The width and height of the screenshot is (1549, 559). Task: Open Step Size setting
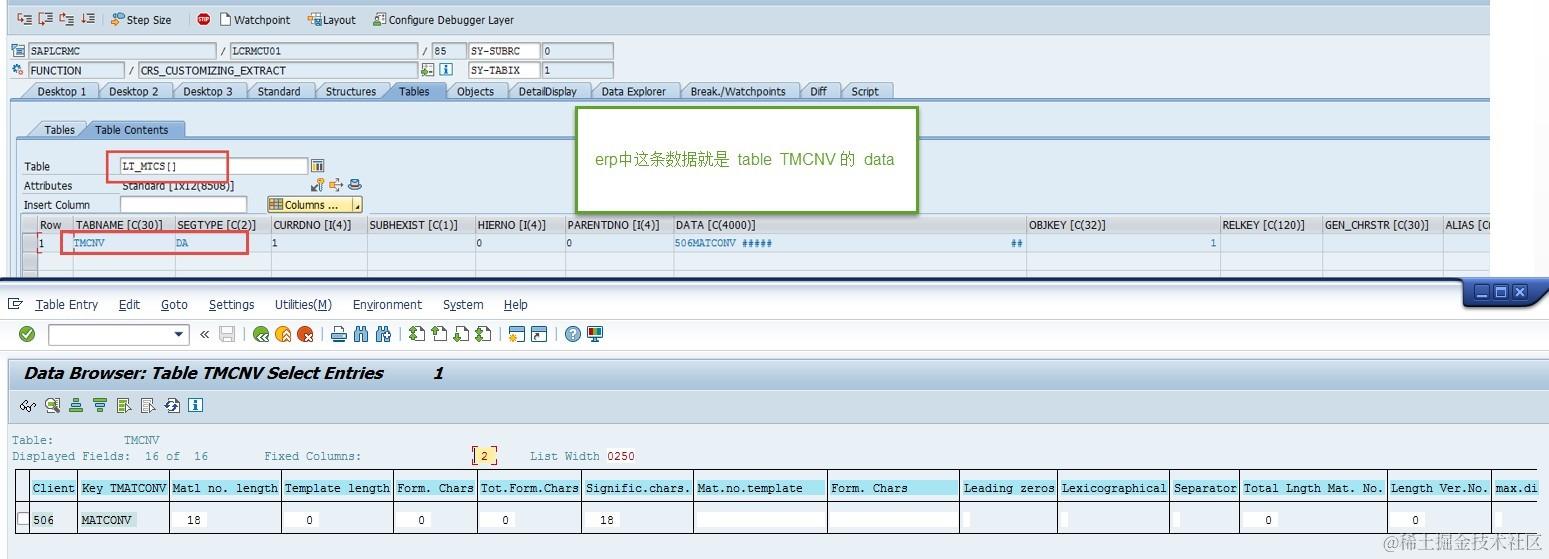[141, 19]
